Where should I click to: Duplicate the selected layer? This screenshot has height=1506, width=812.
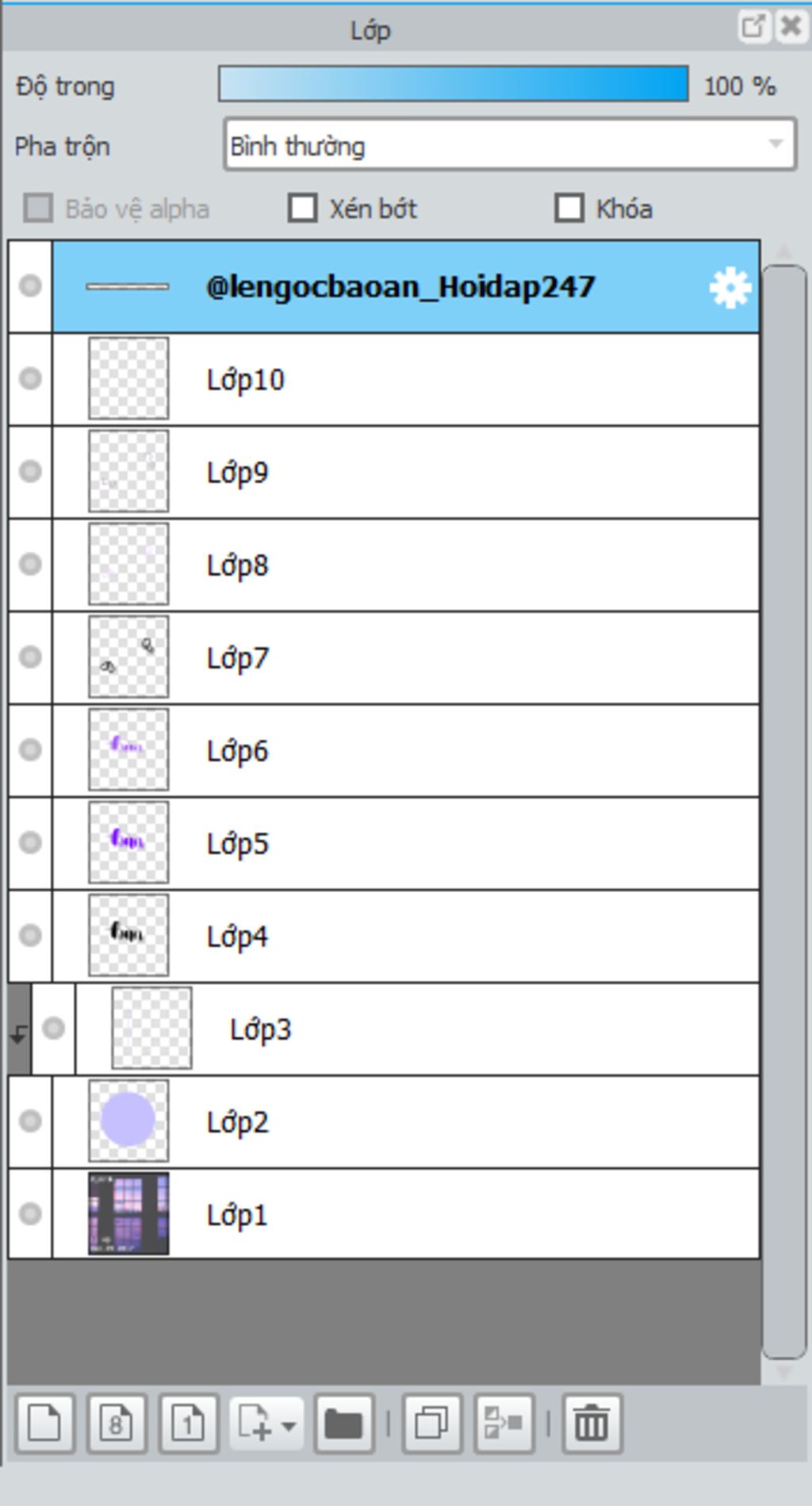point(431,1424)
